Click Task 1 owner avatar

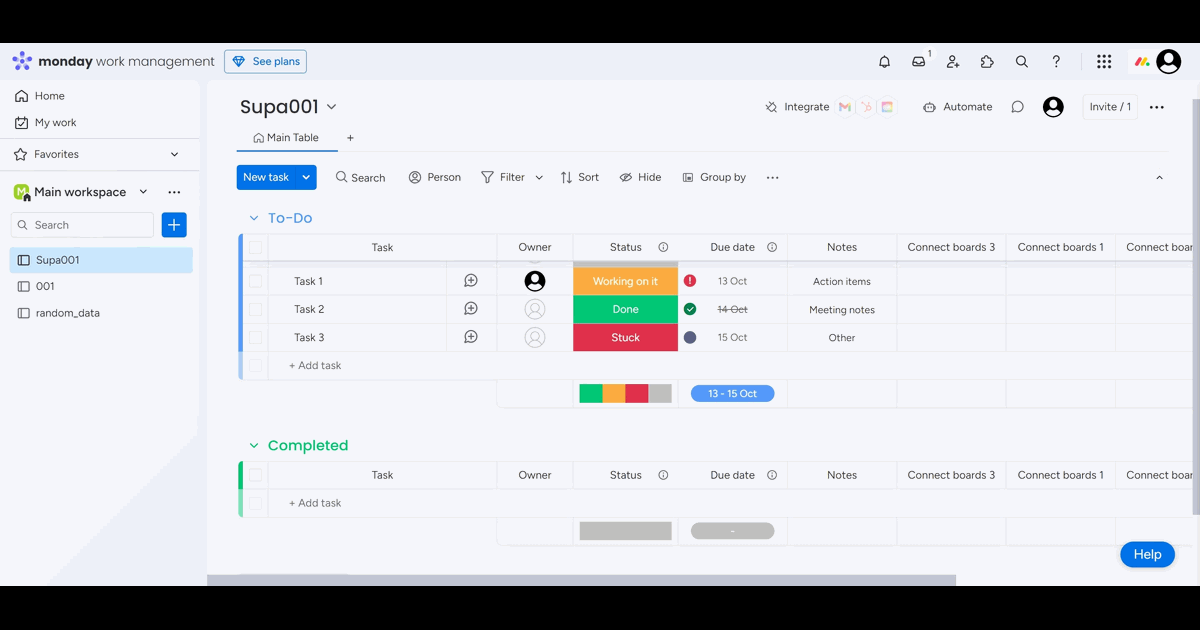pyautogui.click(x=535, y=281)
